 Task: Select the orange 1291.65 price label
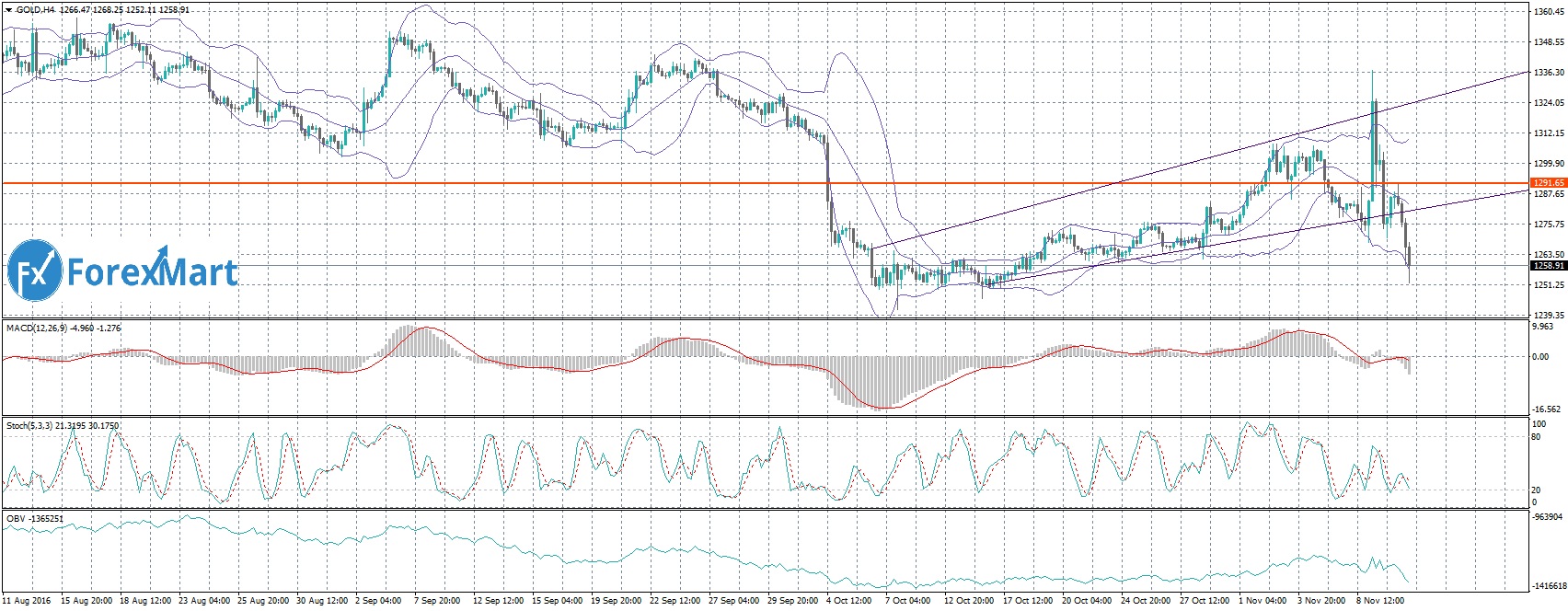[x=1548, y=183]
